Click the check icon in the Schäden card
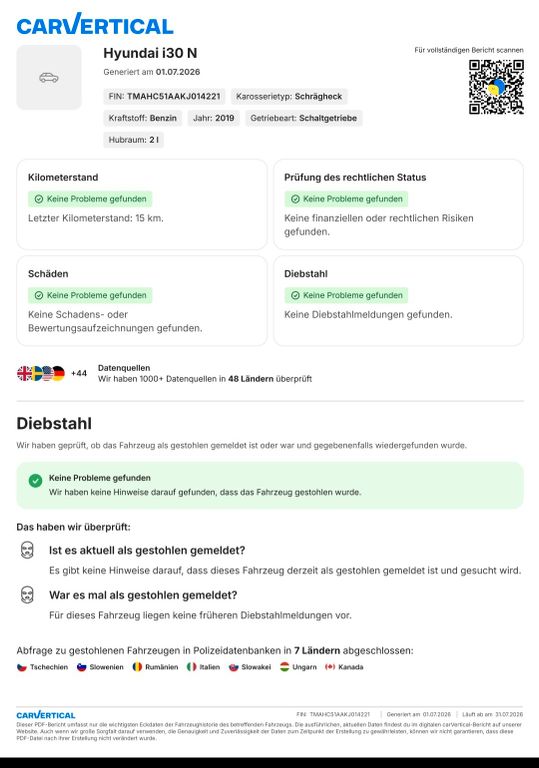The image size is (539, 768). (x=39, y=295)
